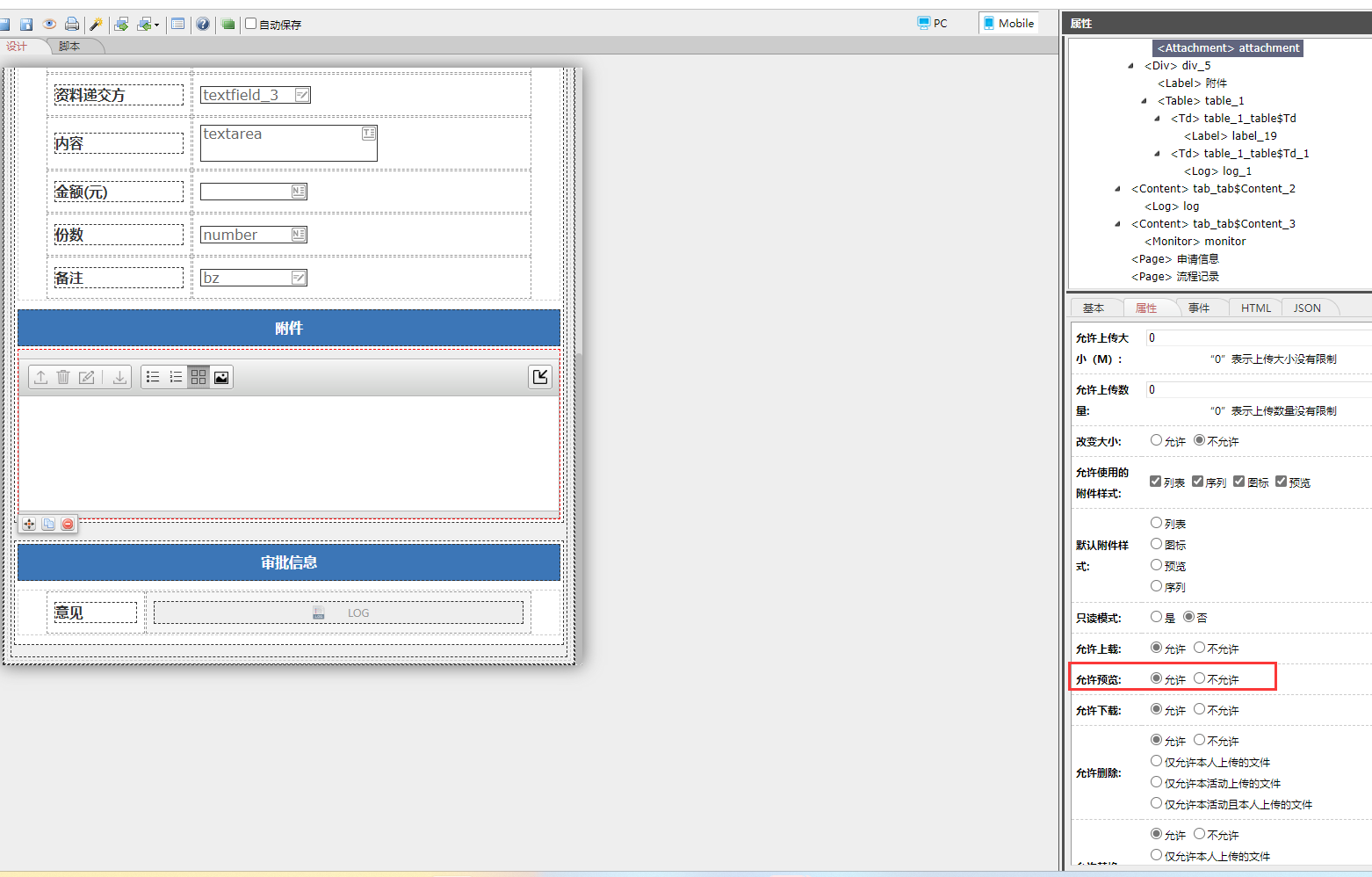Select 允许 for 改变大小

tap(1156, 440)
